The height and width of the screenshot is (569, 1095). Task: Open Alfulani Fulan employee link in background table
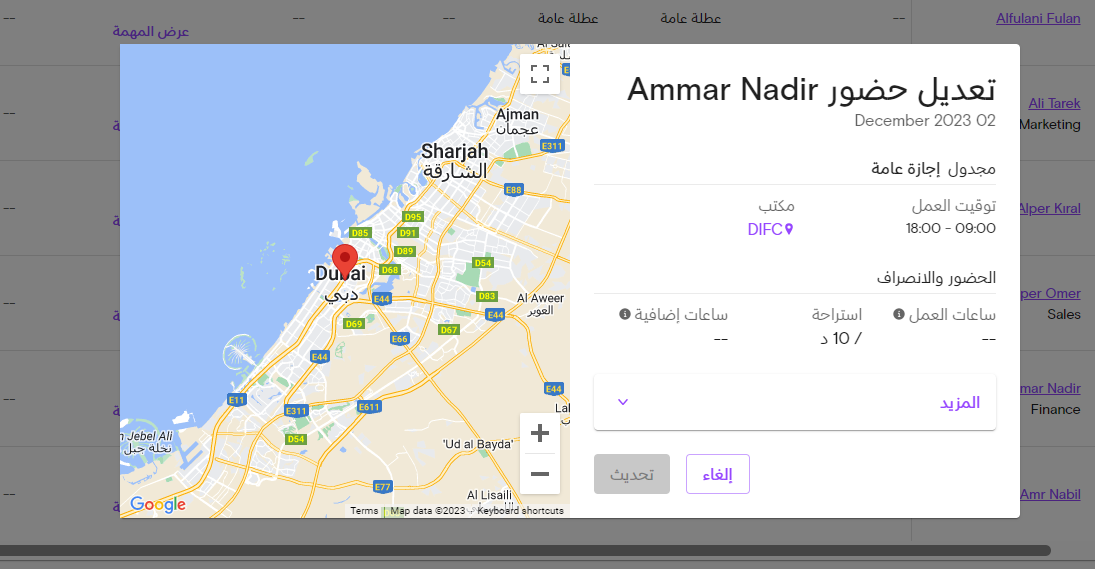click(x=1038, y=18)
